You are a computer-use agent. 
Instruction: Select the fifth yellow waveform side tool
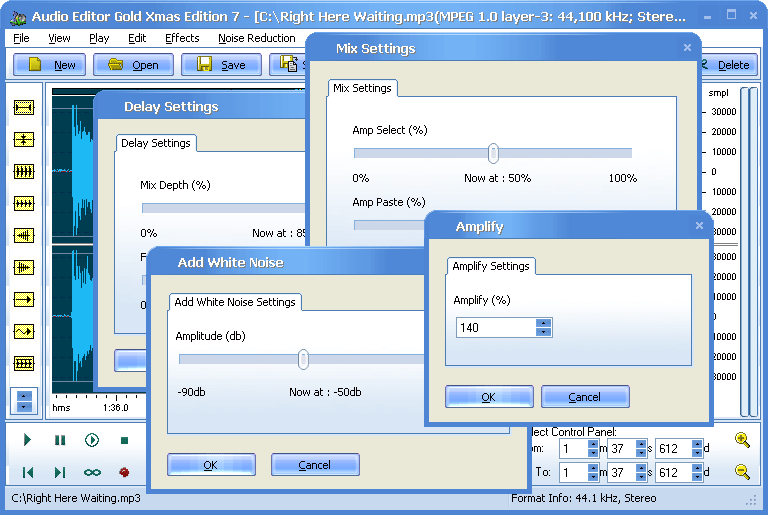(x=24, y=235)
